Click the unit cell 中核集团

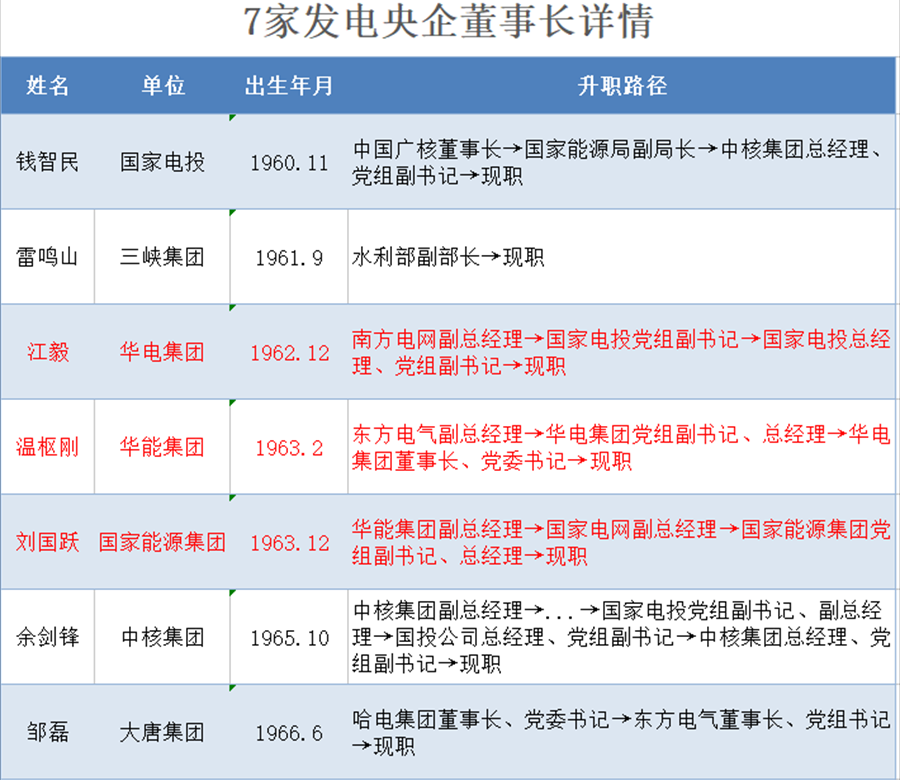pos(162,637)
